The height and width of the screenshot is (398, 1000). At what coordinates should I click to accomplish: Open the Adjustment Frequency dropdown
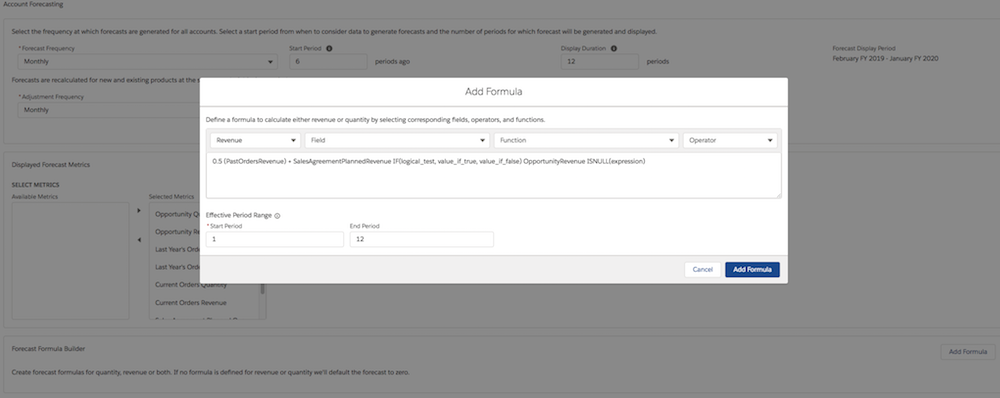tap(108, 110)
